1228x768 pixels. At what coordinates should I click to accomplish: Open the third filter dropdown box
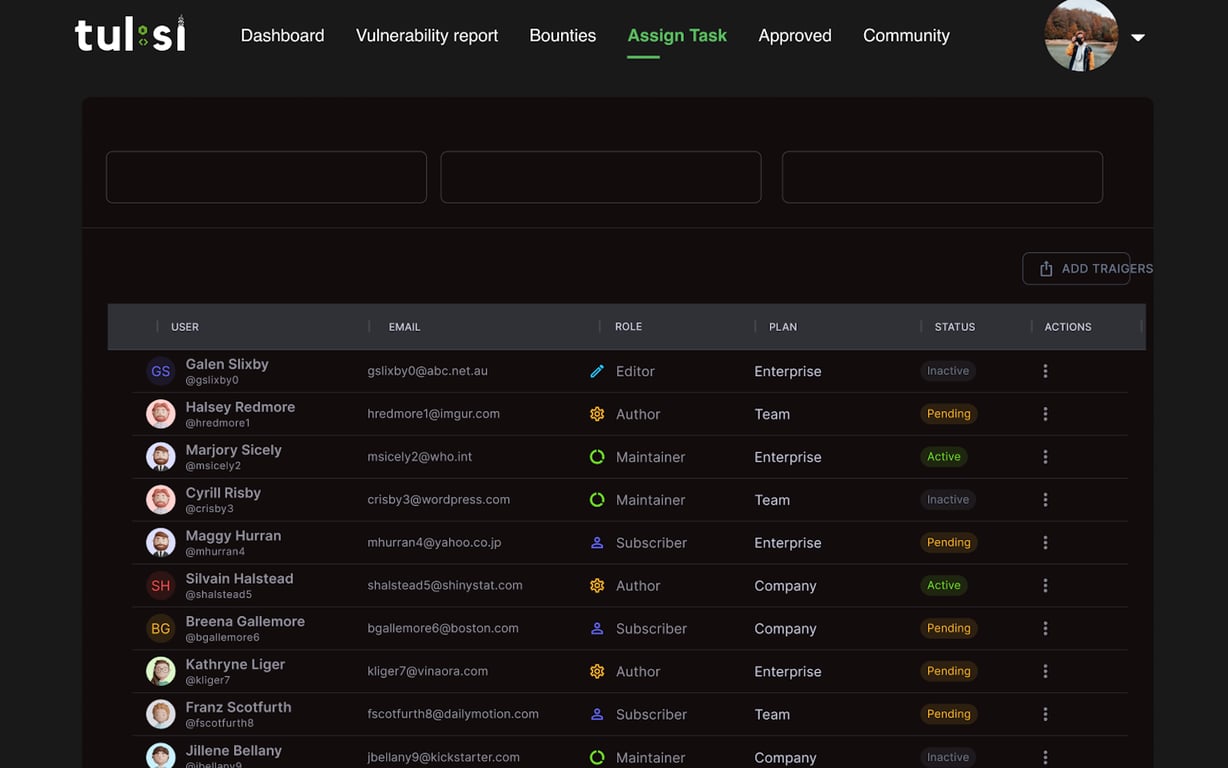pyautogui.click(x=942, y=177)
